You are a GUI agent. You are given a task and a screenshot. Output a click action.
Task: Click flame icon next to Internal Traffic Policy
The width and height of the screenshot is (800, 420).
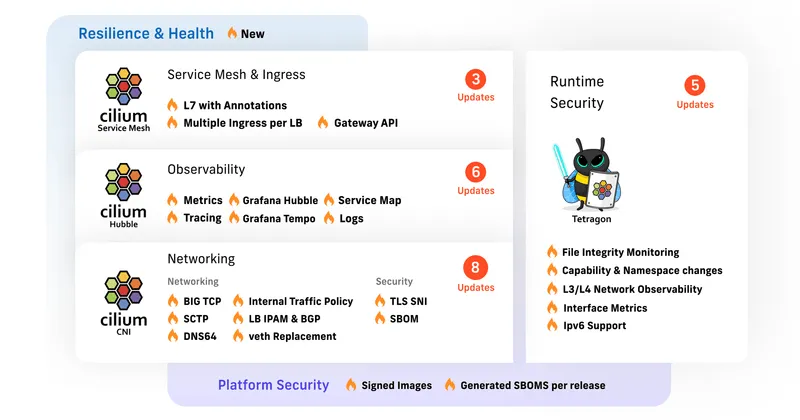(238, 301)
